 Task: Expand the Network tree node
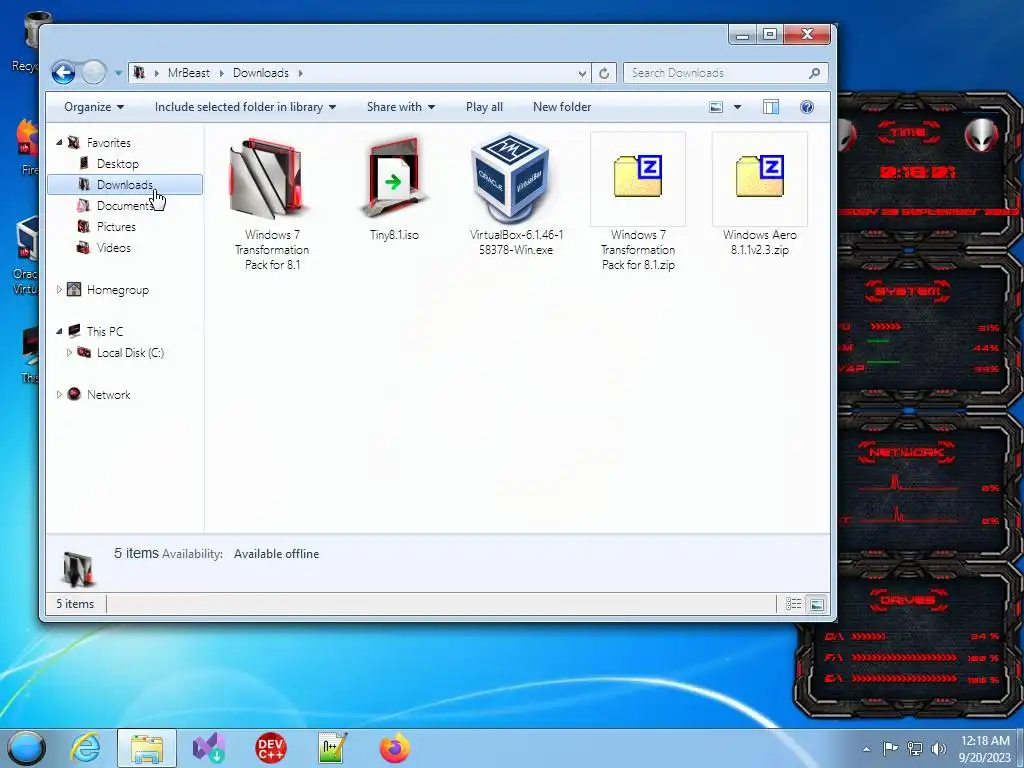coord(59,394)
